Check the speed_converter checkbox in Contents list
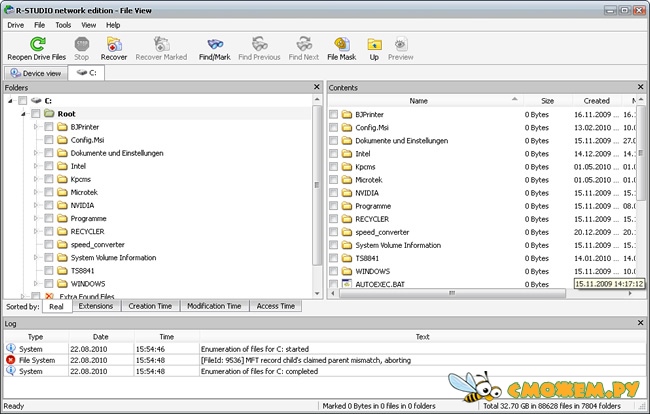Screen dimensions: 650x414 (333, 232)
